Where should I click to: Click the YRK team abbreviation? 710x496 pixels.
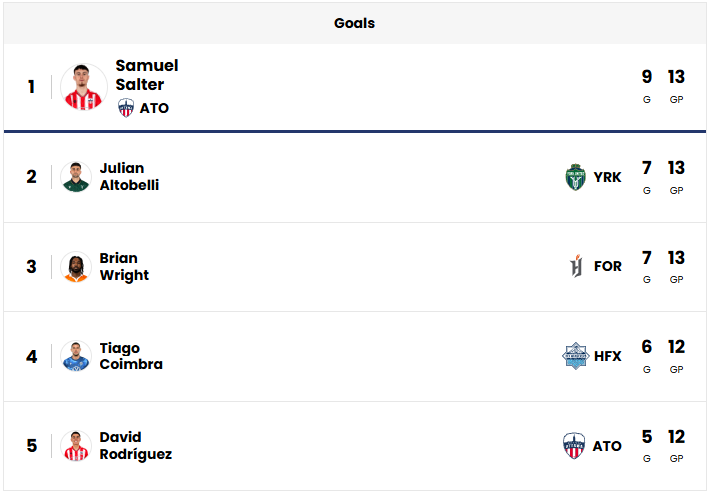pos(607,177)
